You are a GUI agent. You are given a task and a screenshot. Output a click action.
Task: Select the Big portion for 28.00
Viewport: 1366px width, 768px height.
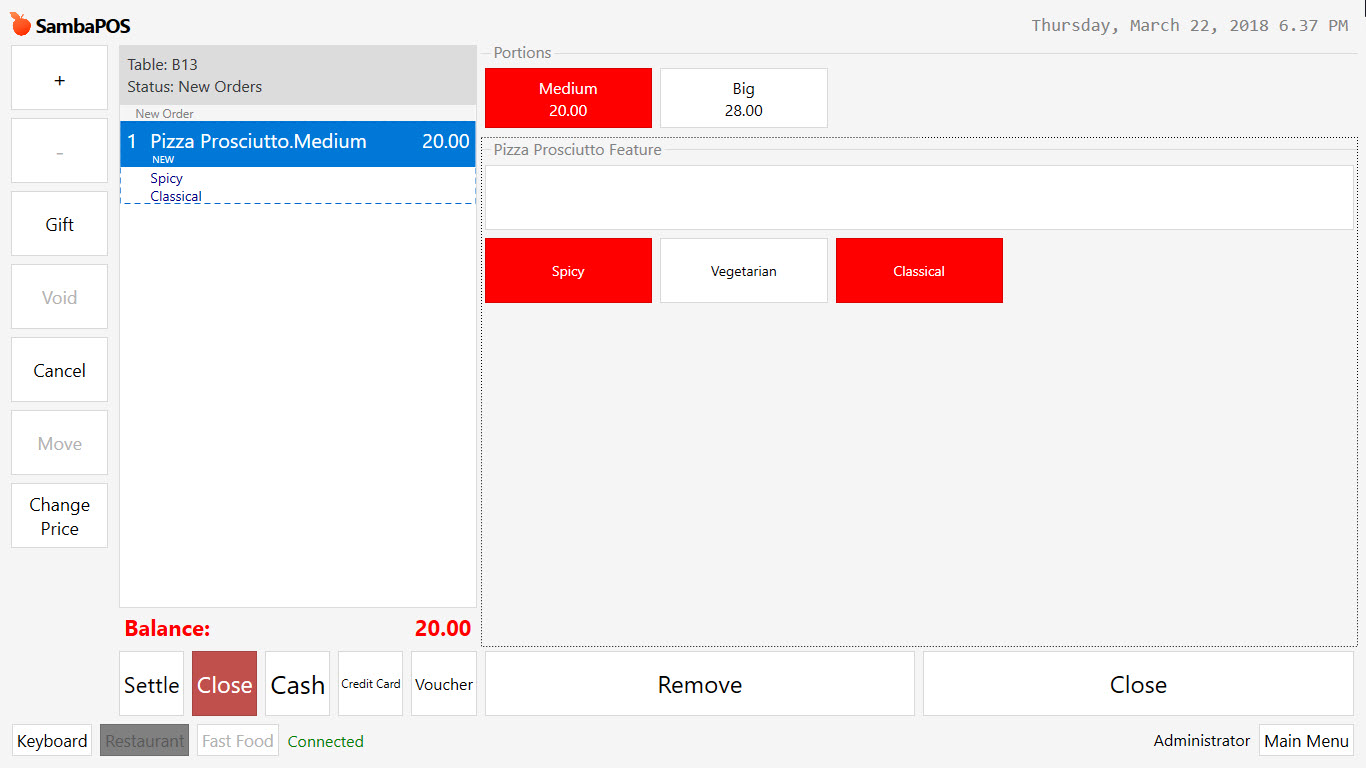(743, 97)
